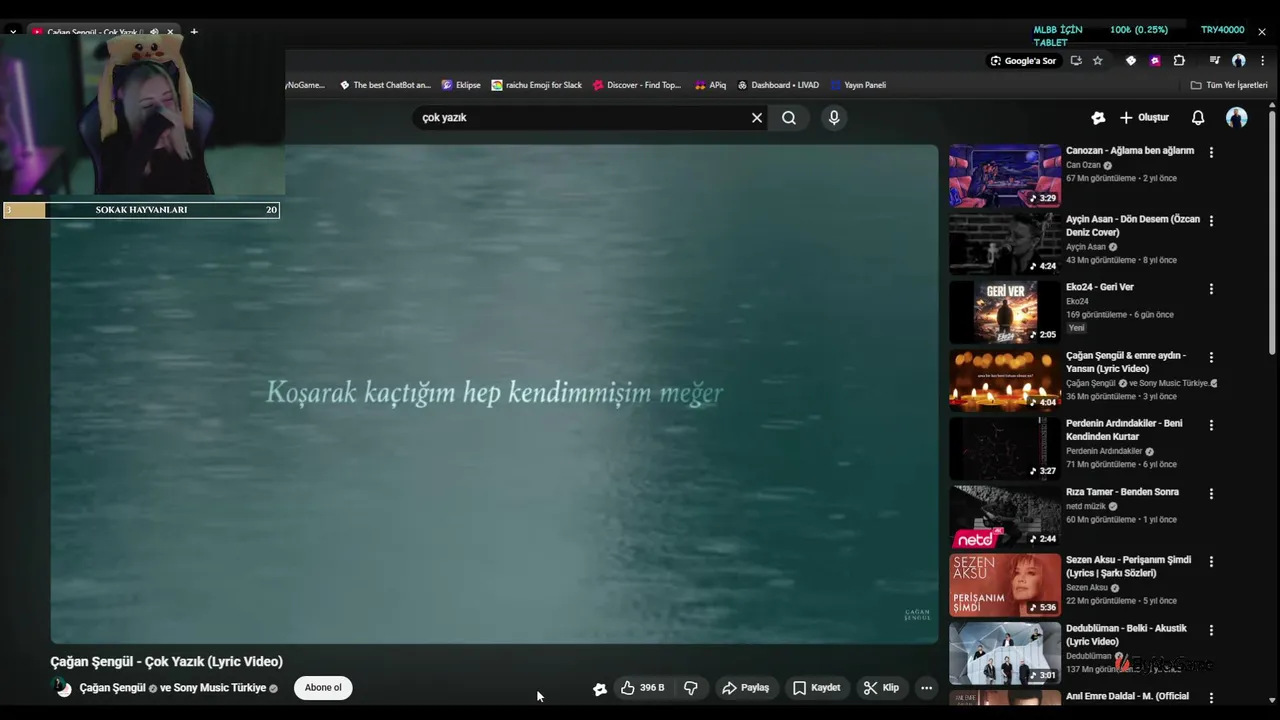Click the Paylaş share button

click(x=746, y=688)
